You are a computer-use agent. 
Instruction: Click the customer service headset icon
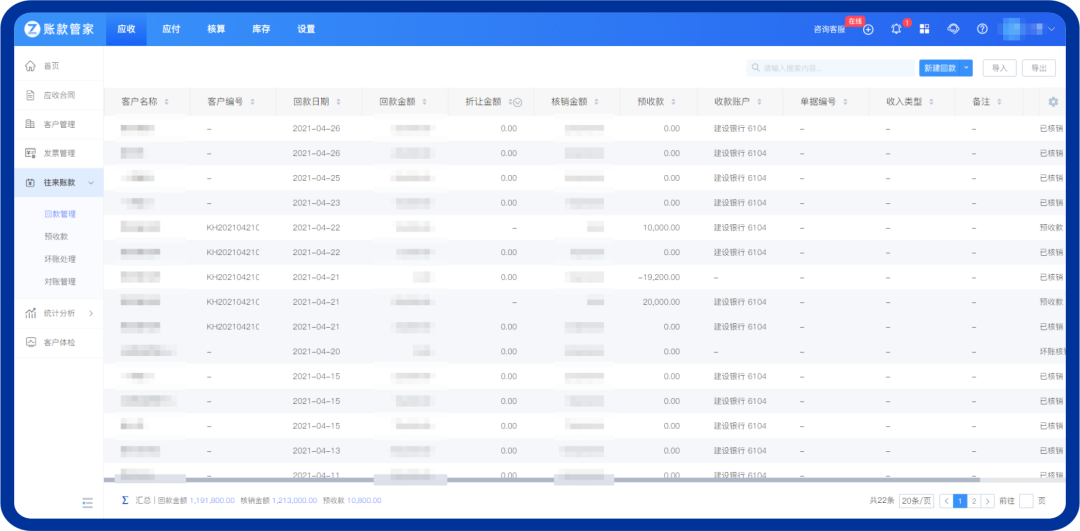[953, 29]
